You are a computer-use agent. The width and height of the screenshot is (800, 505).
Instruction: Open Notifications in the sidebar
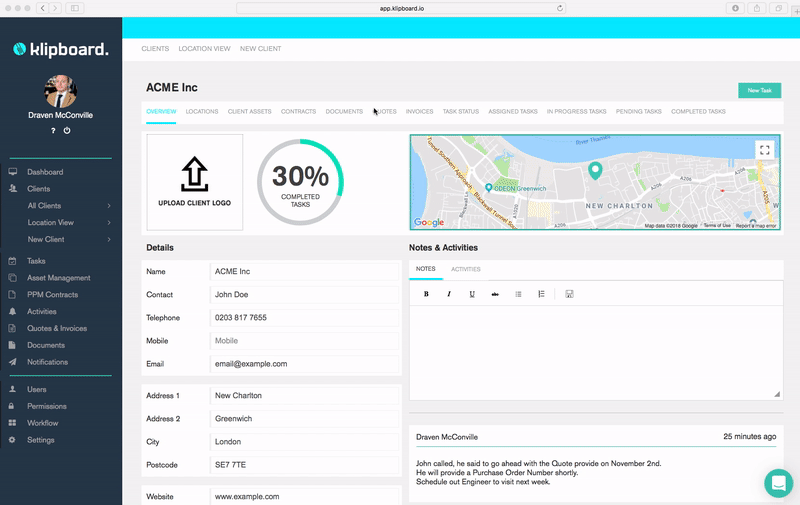[x=47, y=362]
